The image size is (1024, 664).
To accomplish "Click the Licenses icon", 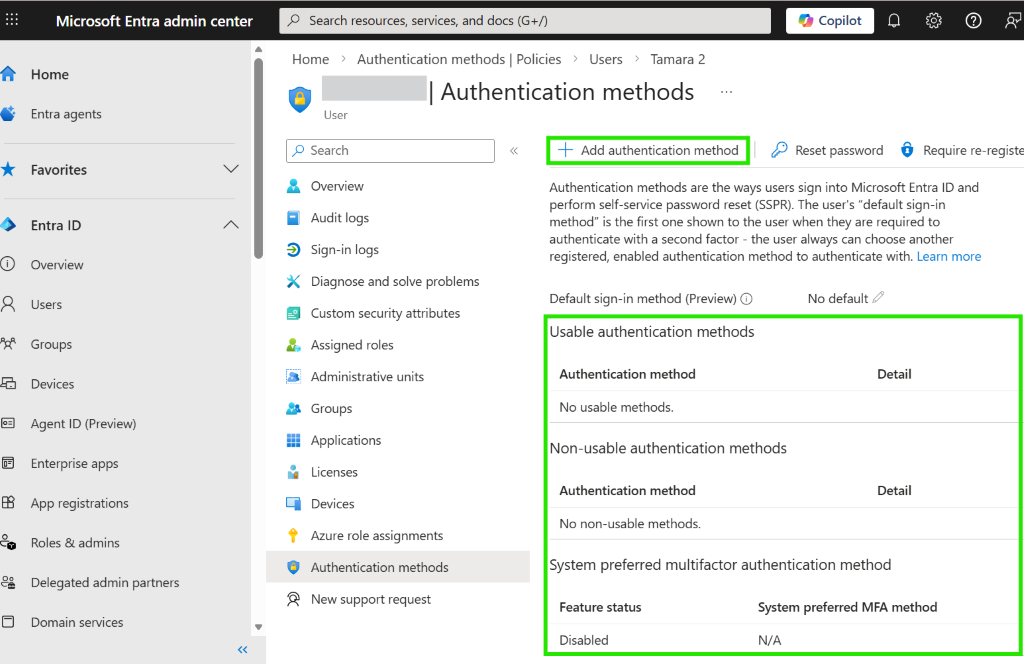I will point(293,472).
